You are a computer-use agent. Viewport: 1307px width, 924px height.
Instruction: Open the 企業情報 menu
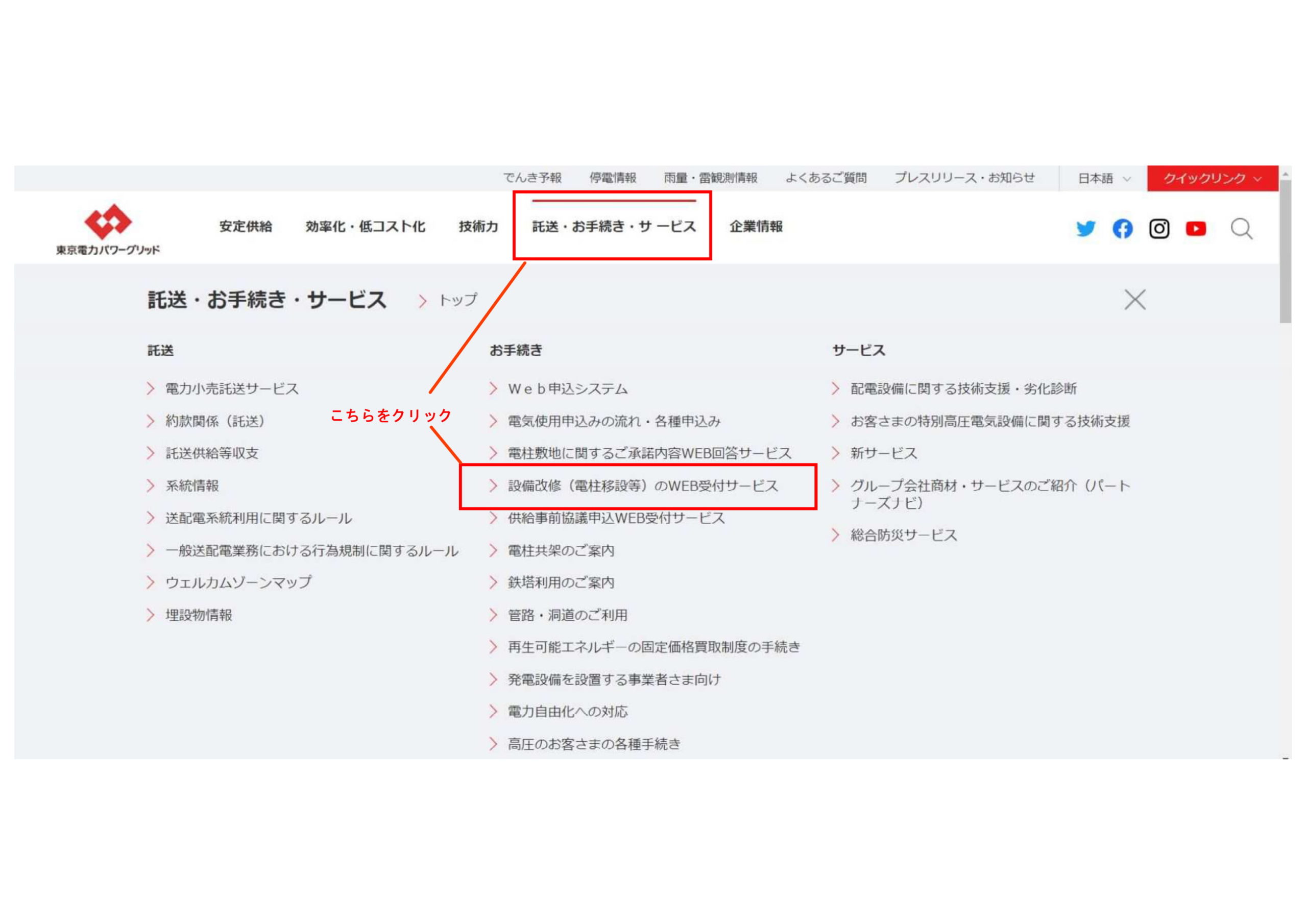click(756, 227)
